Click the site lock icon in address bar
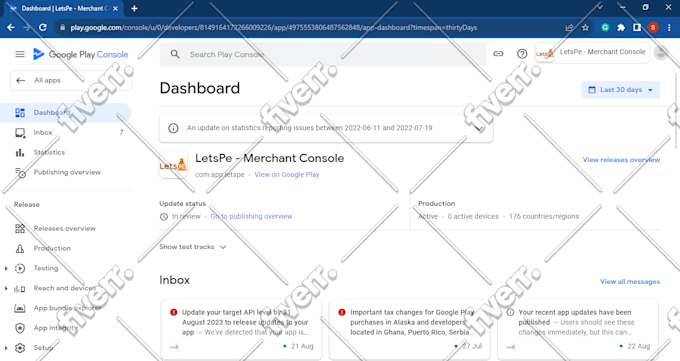This screenshot has width=680, height=361. point(63,27)
